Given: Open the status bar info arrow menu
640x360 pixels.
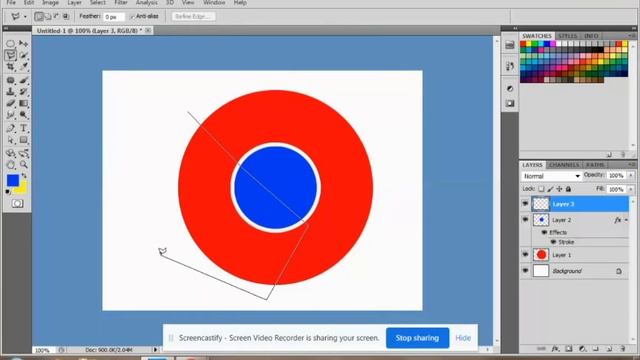Looking at the screenshot, I should 155,350.
